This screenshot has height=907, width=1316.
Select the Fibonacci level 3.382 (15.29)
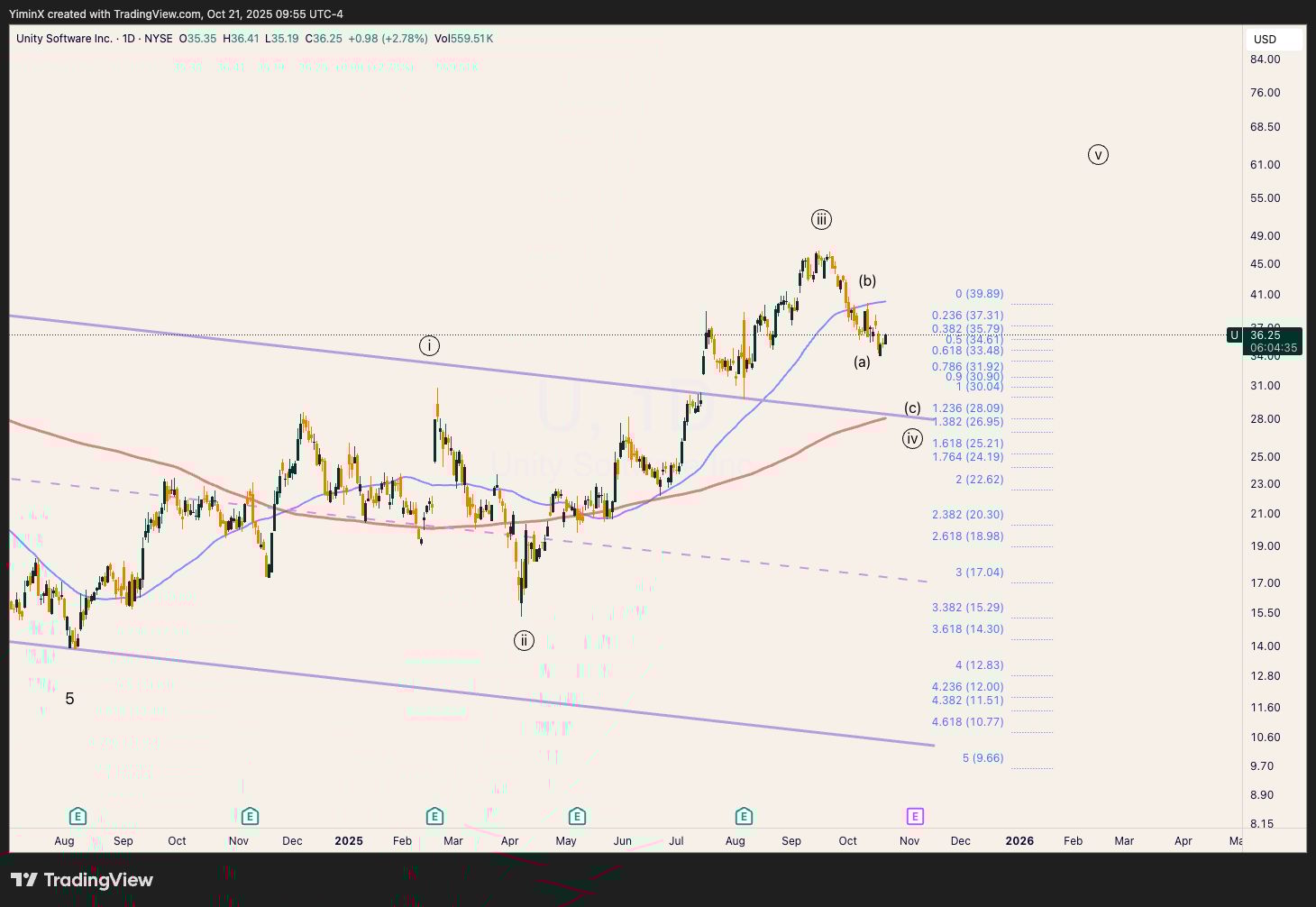click(967, 608)
